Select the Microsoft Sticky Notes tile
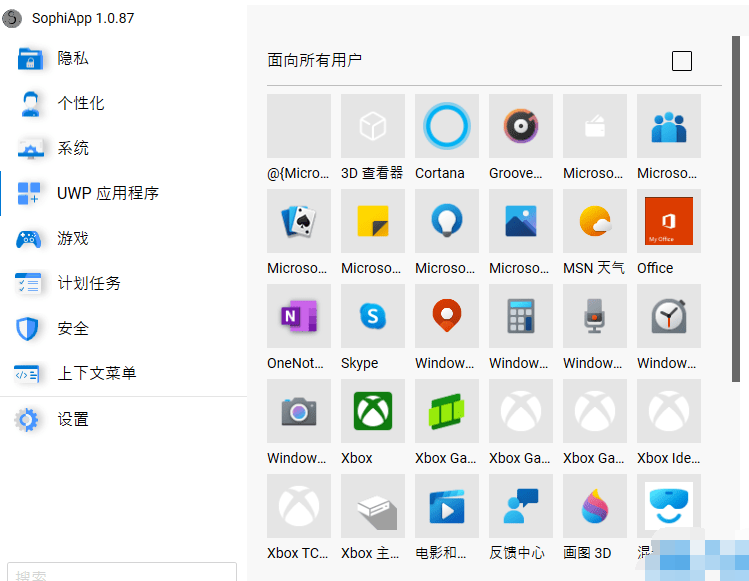Screen dimensions: 749x581 (x=373, y=221)
